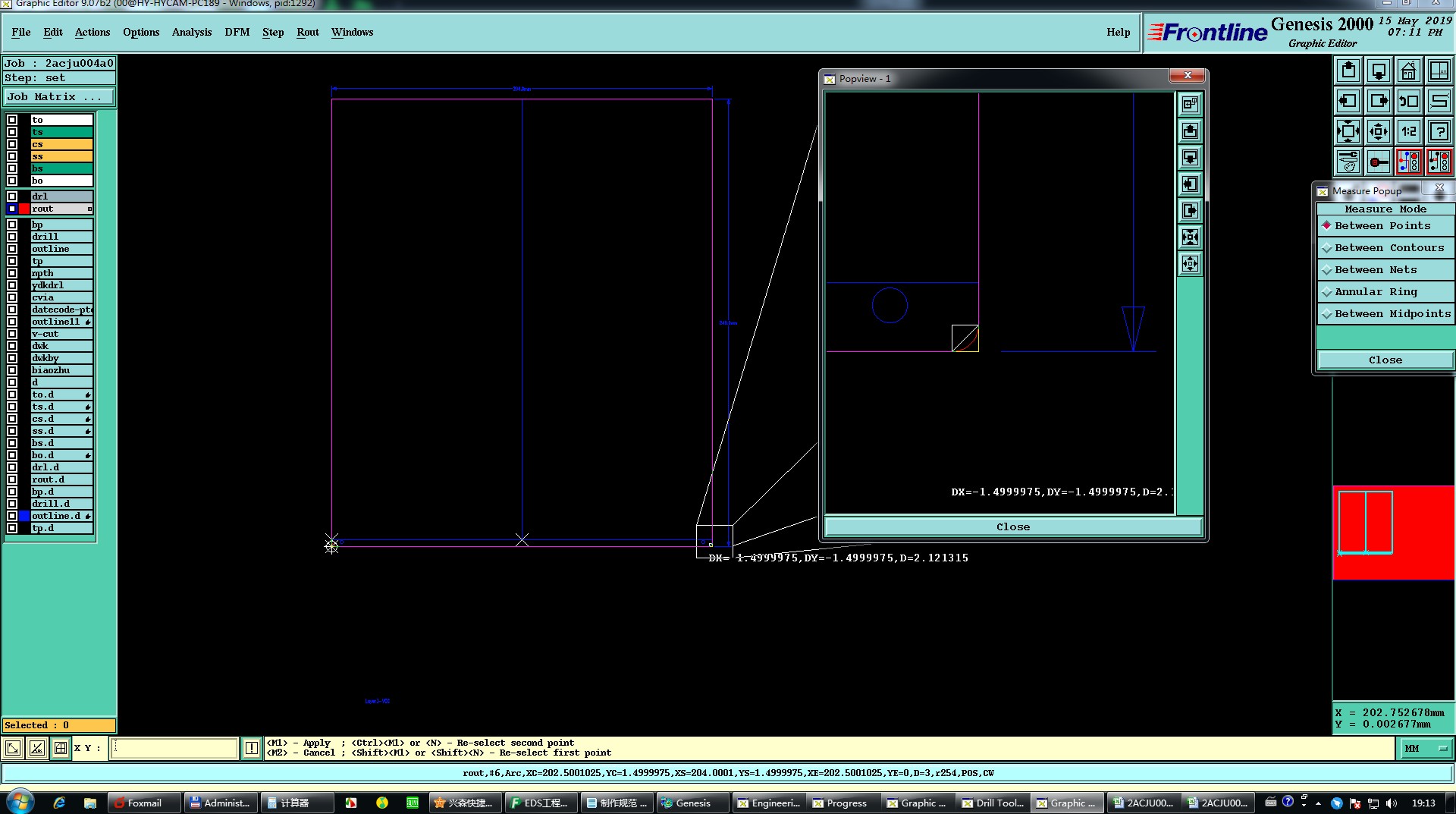Image resolution: width=1456 pixels, height=814 pixels.
Task: Switch to 'Drill Tool...' taskbar window
Action: (993, 803)
